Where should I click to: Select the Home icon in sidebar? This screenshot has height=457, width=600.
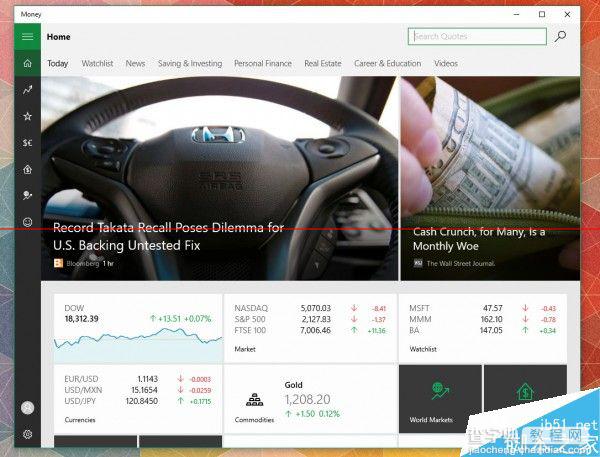tap(28, 63)
